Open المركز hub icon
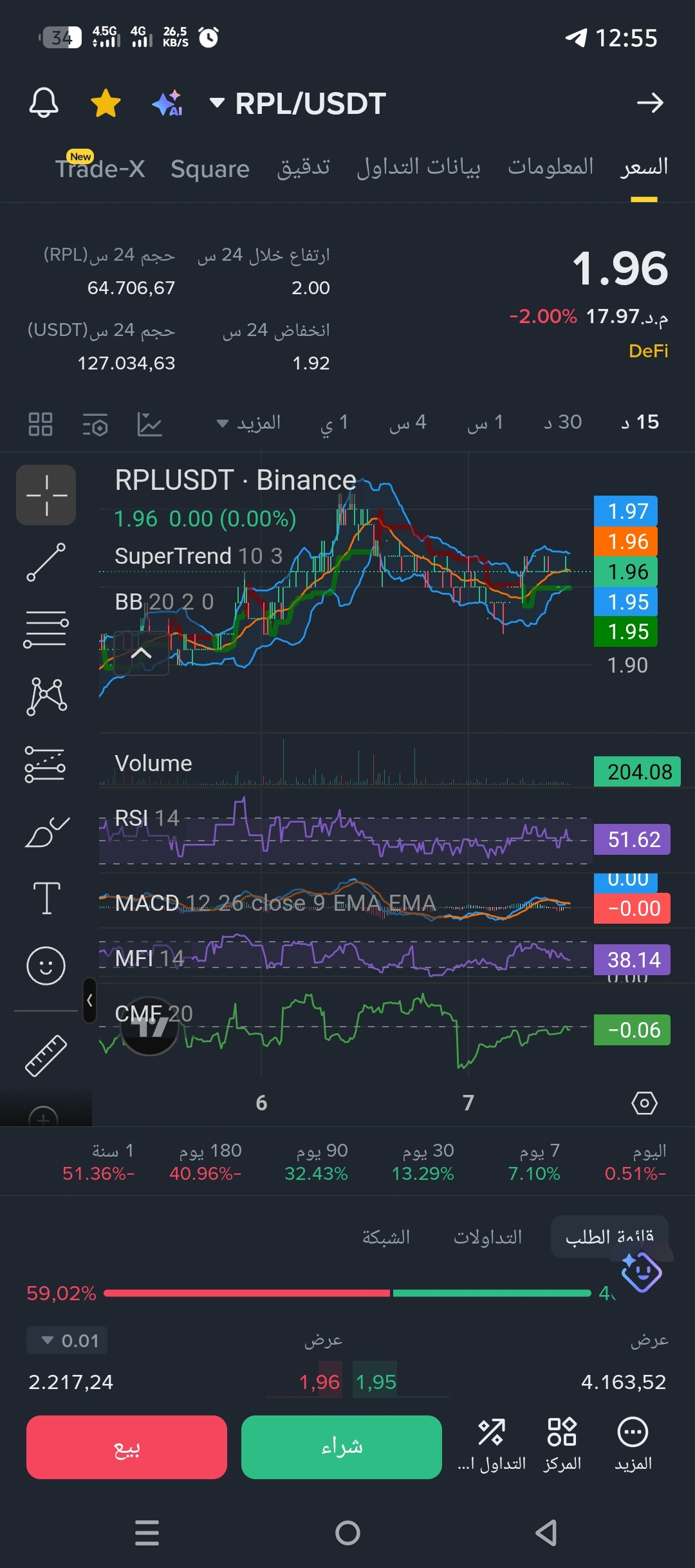The width and height of the screenshot is (695, 1568). [x=562, y=1444]
